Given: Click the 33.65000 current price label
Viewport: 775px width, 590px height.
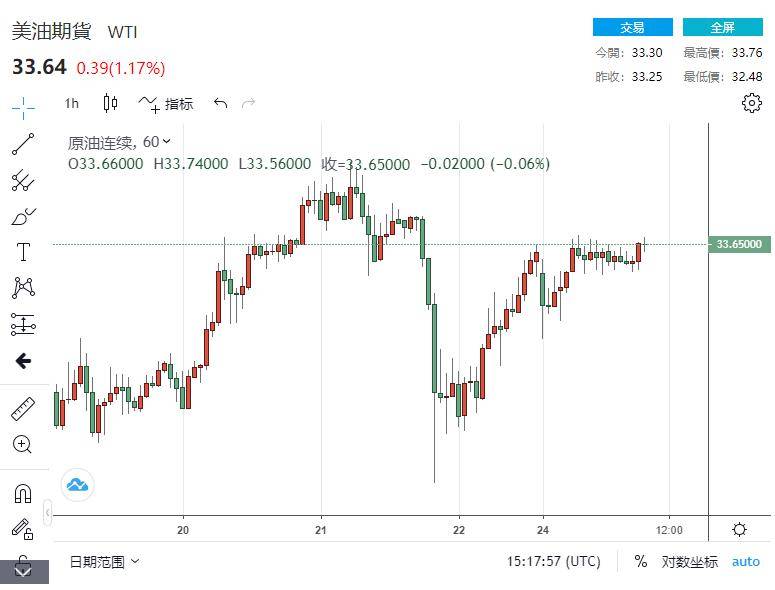Looking at the screenshot, I should (x=739, y=244).
